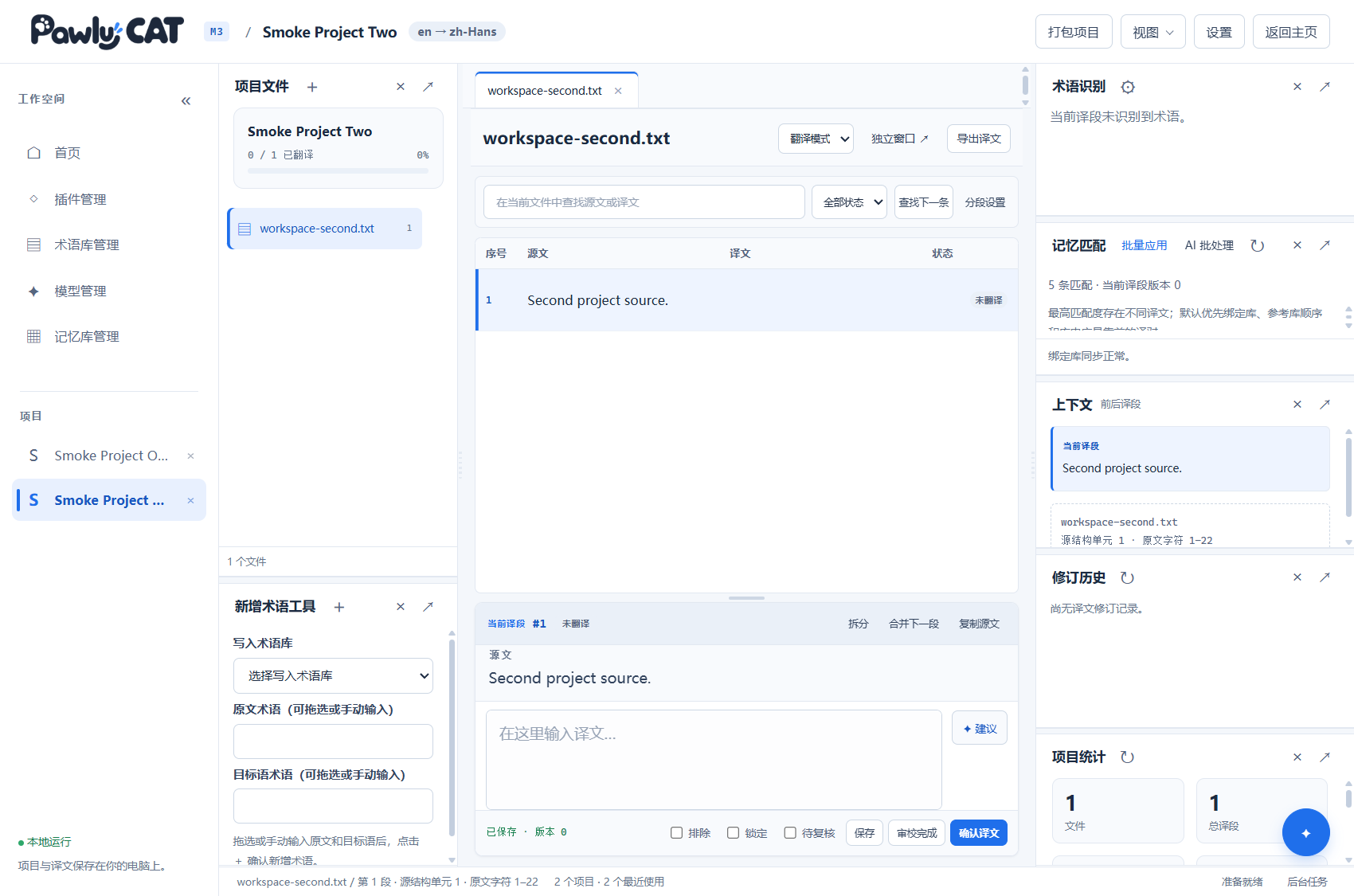Click the editor splitter handle above 当前译段
Screen dimensions: 1354x896
click(x=746, y=597)
